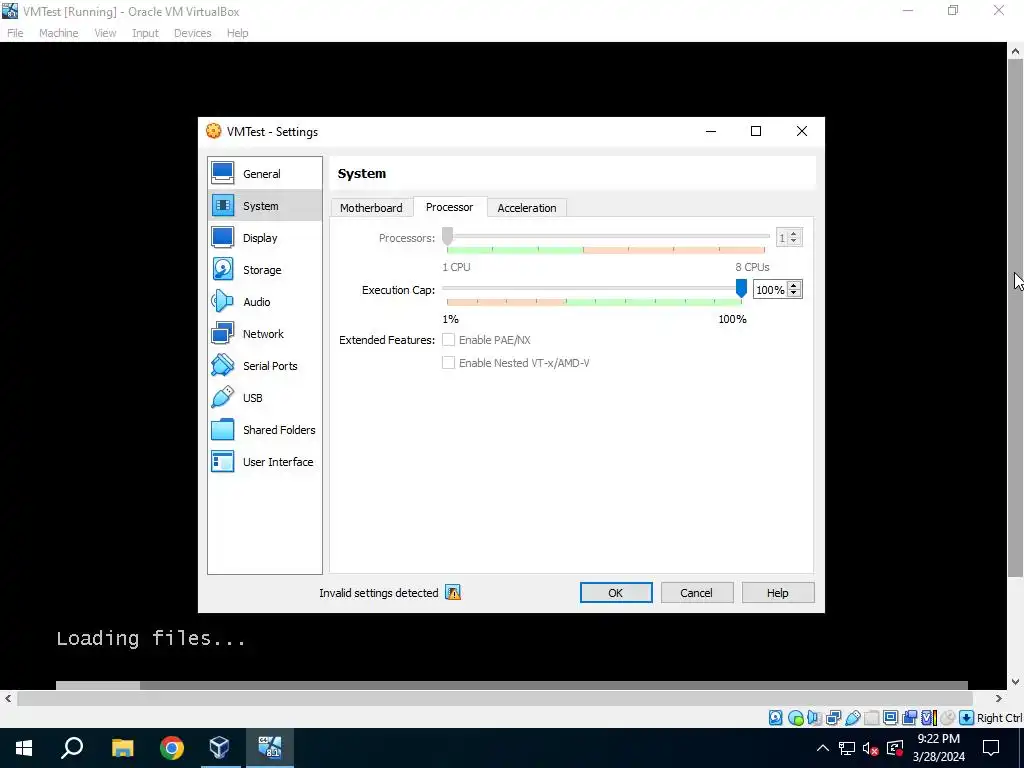The height and width of the screenshot is (768, 1024).
Task: Open the USB settings category
Action: coord(264,398)
